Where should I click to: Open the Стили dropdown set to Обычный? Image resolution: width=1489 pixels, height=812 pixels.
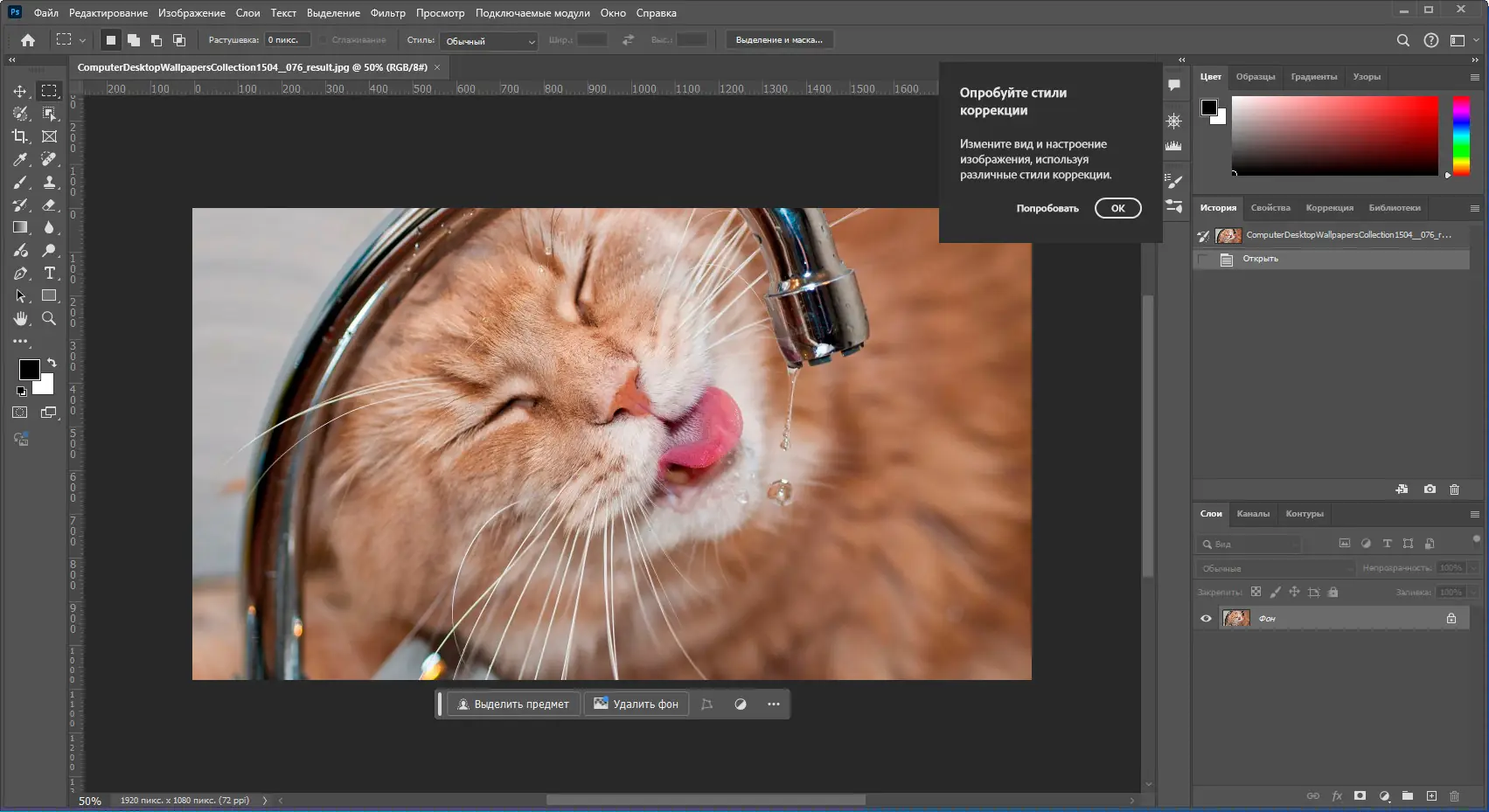(488, 41)
